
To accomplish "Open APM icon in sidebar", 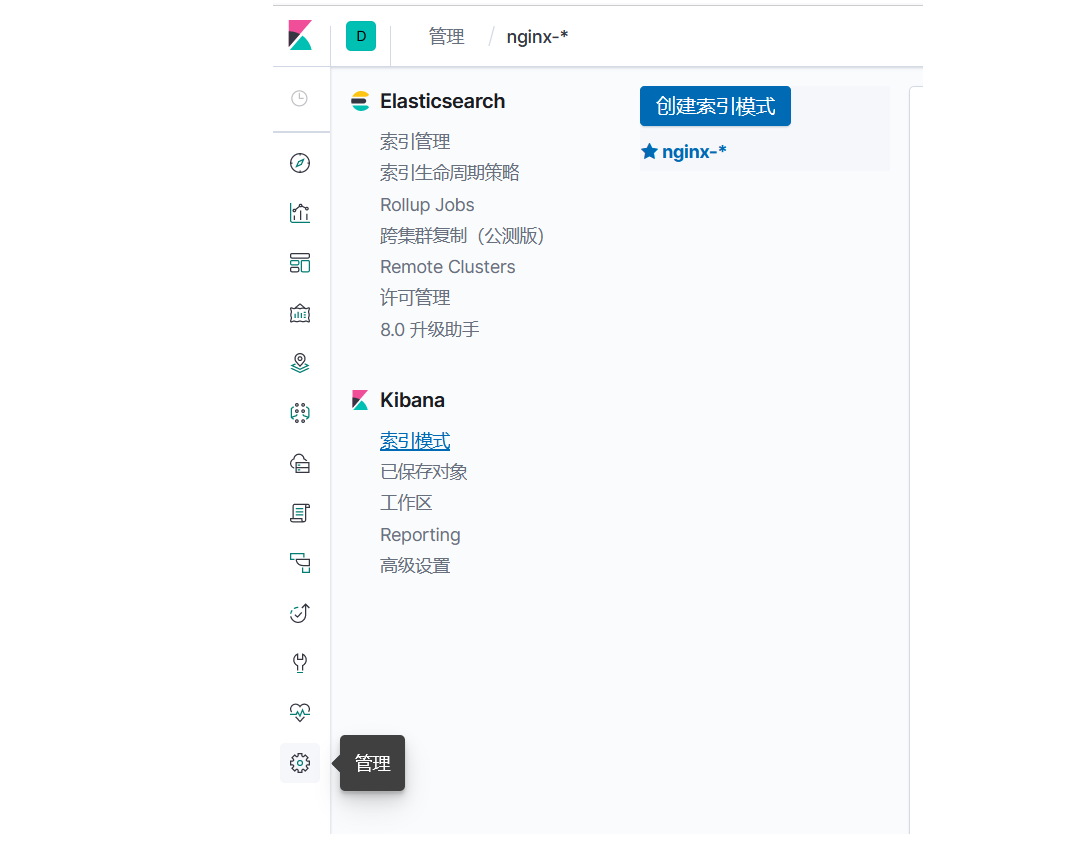I will 300,563.
